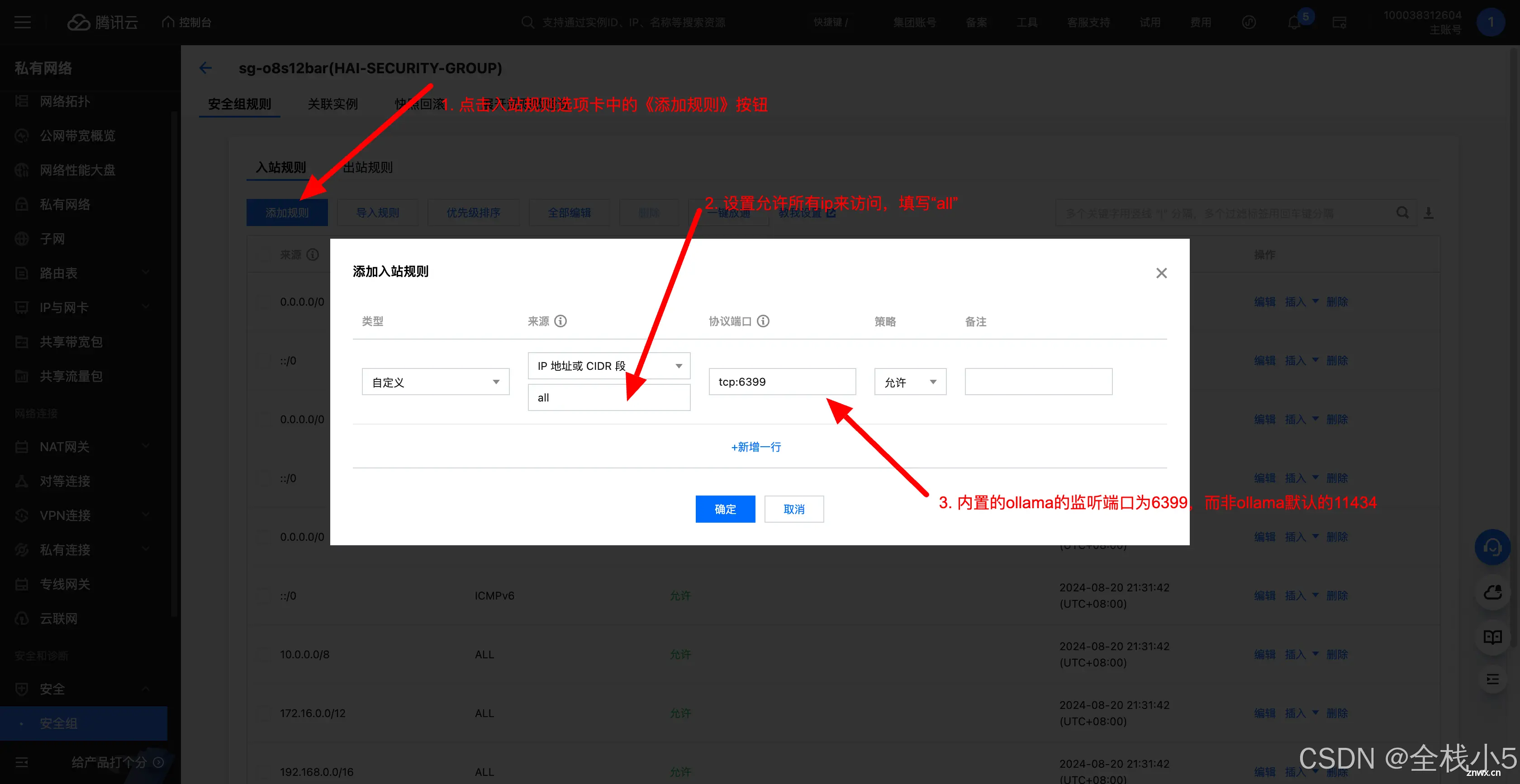Image resolution: width=1520 pixels, height=784 pixels.
Task: Switch to 安全组规则 tab
Action: (240, 104)
